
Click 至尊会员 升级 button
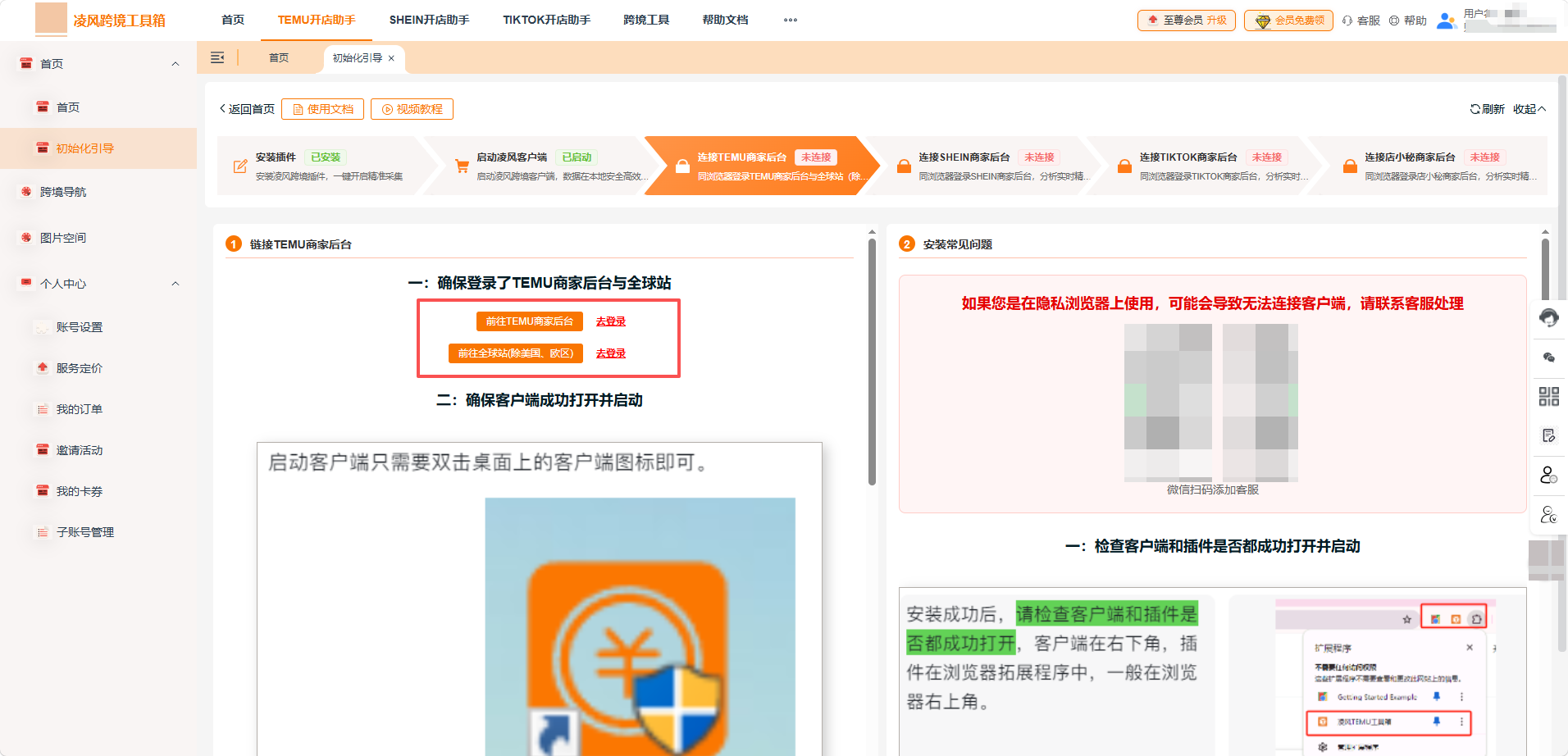pyautogui.click(x=1187, y=20)
